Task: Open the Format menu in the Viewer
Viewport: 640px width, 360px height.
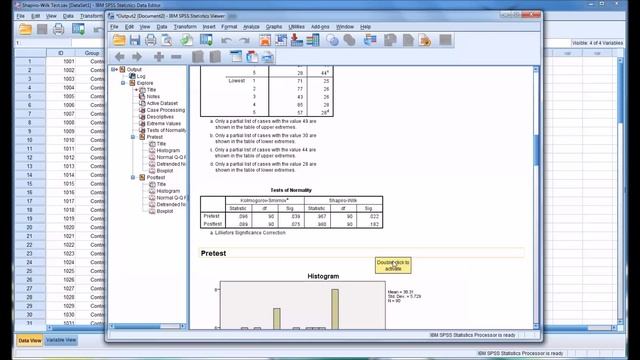Action: tap(229, 27)
